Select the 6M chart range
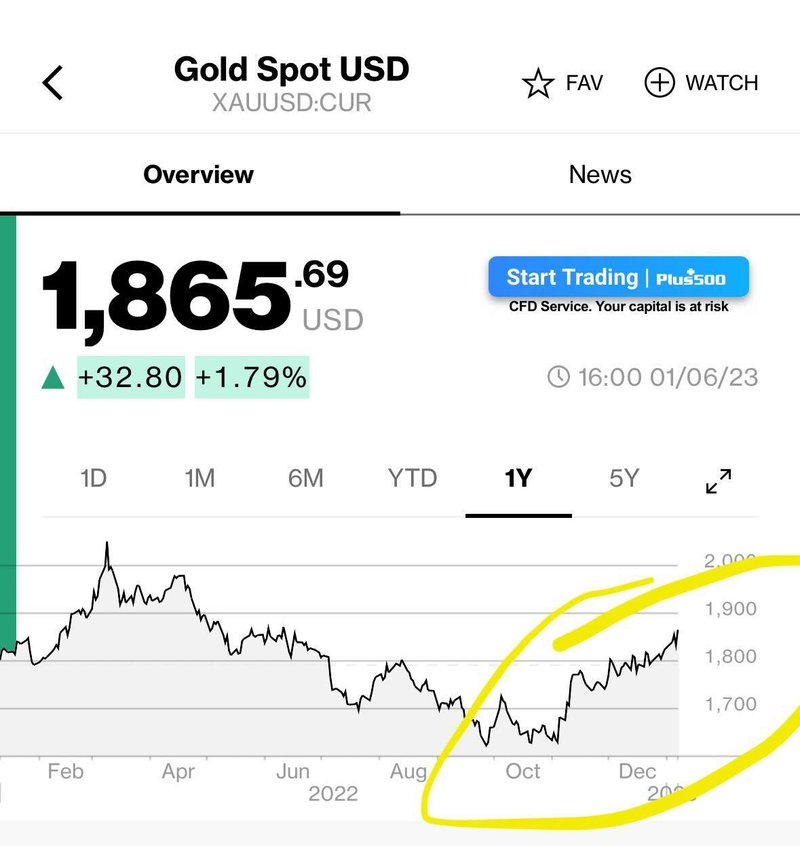 (305, 478)
